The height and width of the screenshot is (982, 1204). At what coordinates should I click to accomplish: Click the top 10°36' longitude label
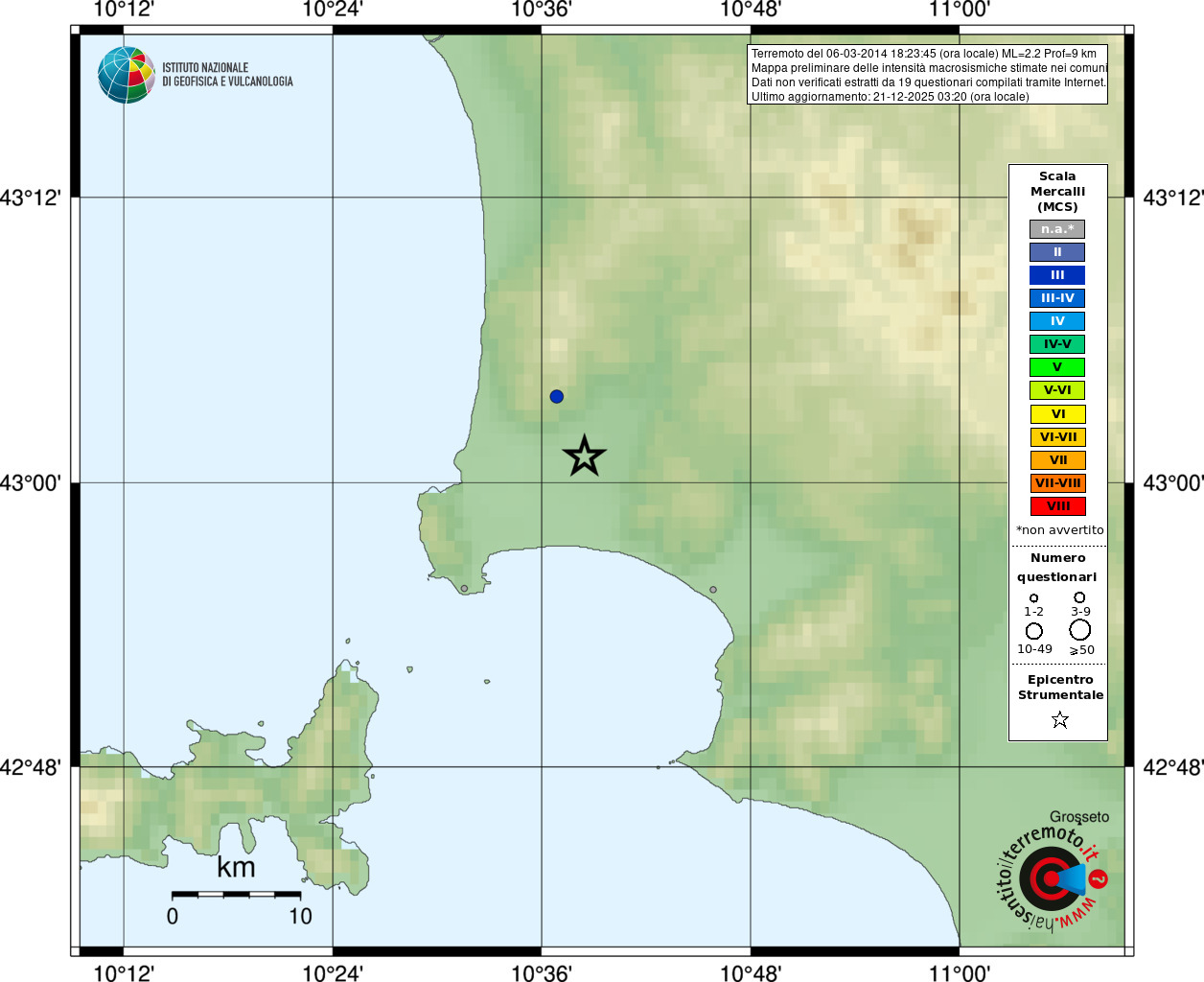click(x=542, y=10)
